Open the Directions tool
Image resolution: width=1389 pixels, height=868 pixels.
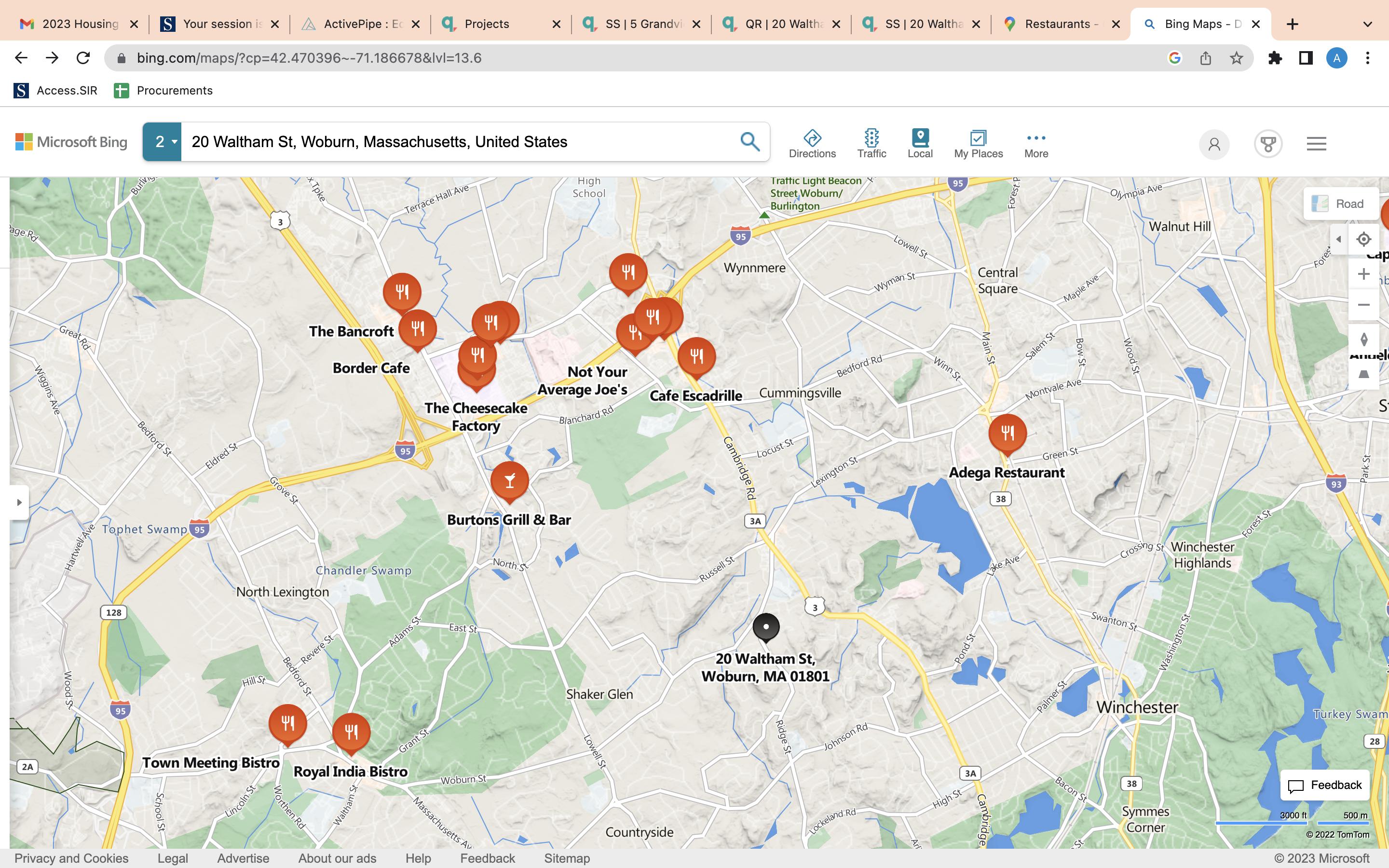click(x=812, y=143)
